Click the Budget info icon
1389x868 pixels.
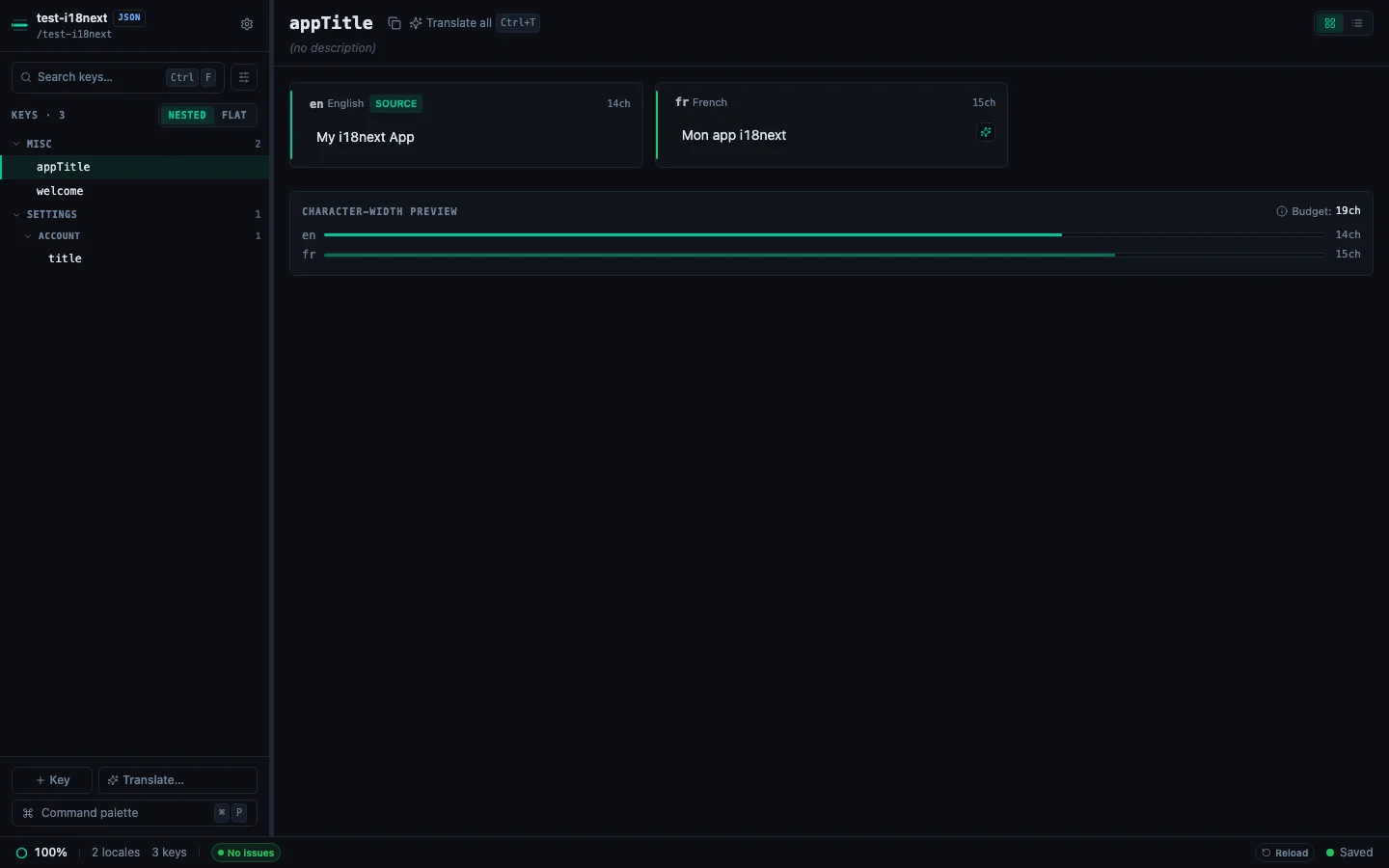pyautogui.click(x=1282, y=211)
